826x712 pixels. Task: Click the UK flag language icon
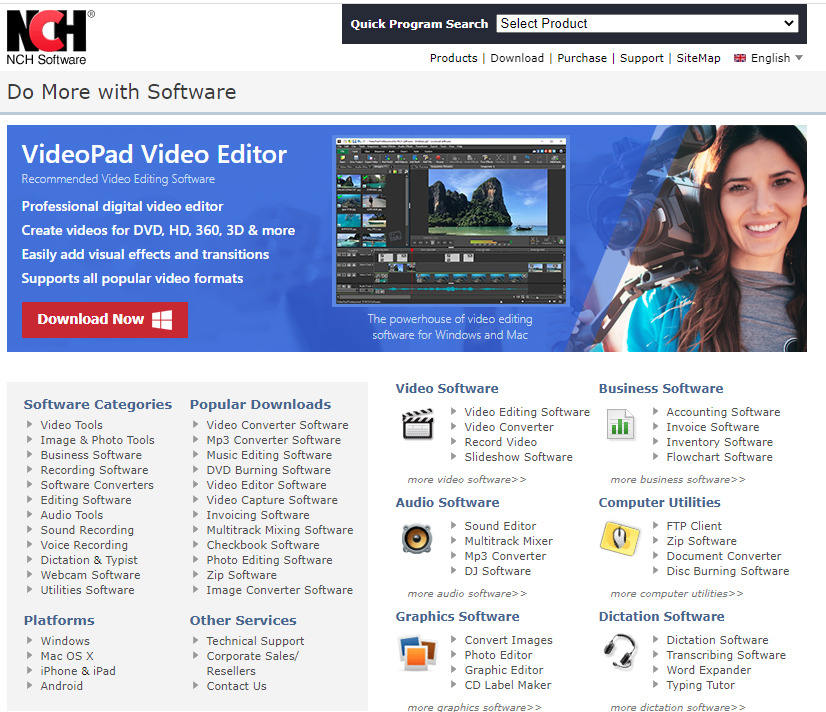(740, 58)
